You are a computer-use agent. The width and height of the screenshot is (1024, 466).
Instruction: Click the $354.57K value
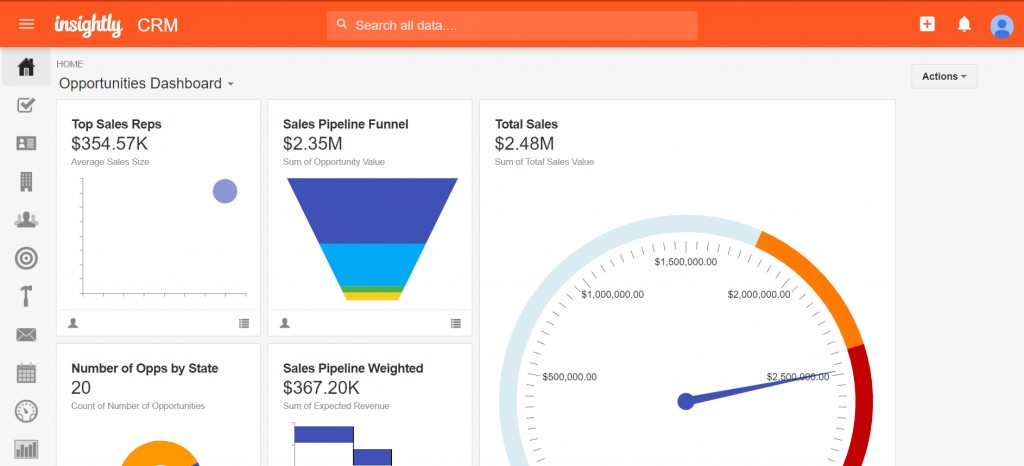(x=108, y=144)
